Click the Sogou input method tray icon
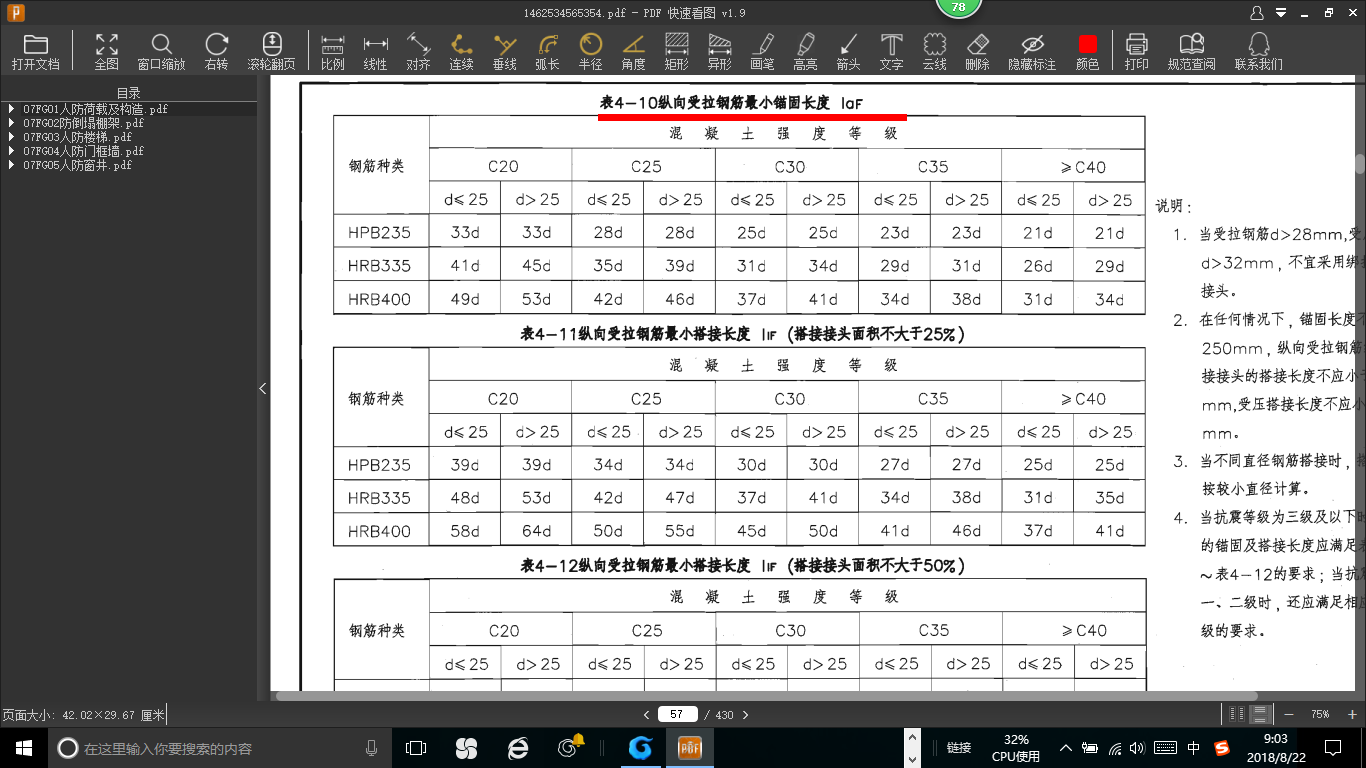The width and height of the screenshot is (1366, 768). tap(1222, 748)
